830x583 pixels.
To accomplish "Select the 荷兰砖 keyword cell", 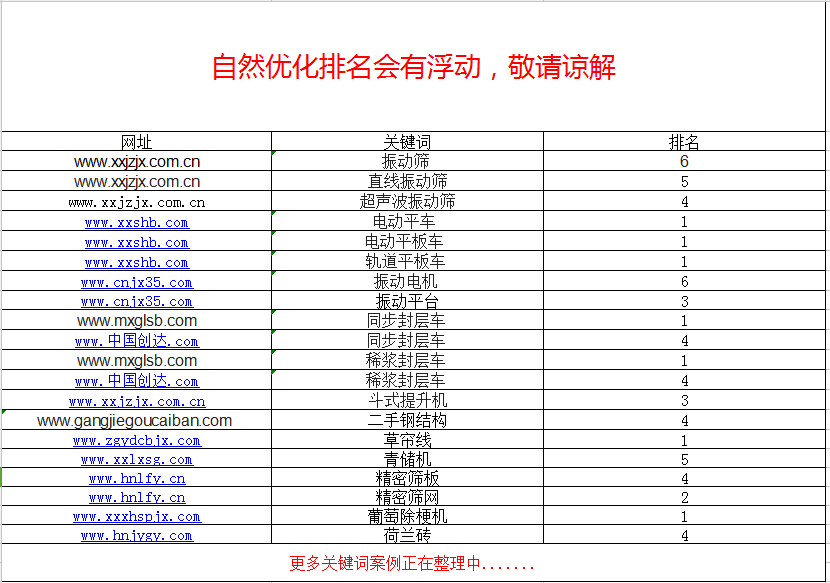I will coord(407,536).
